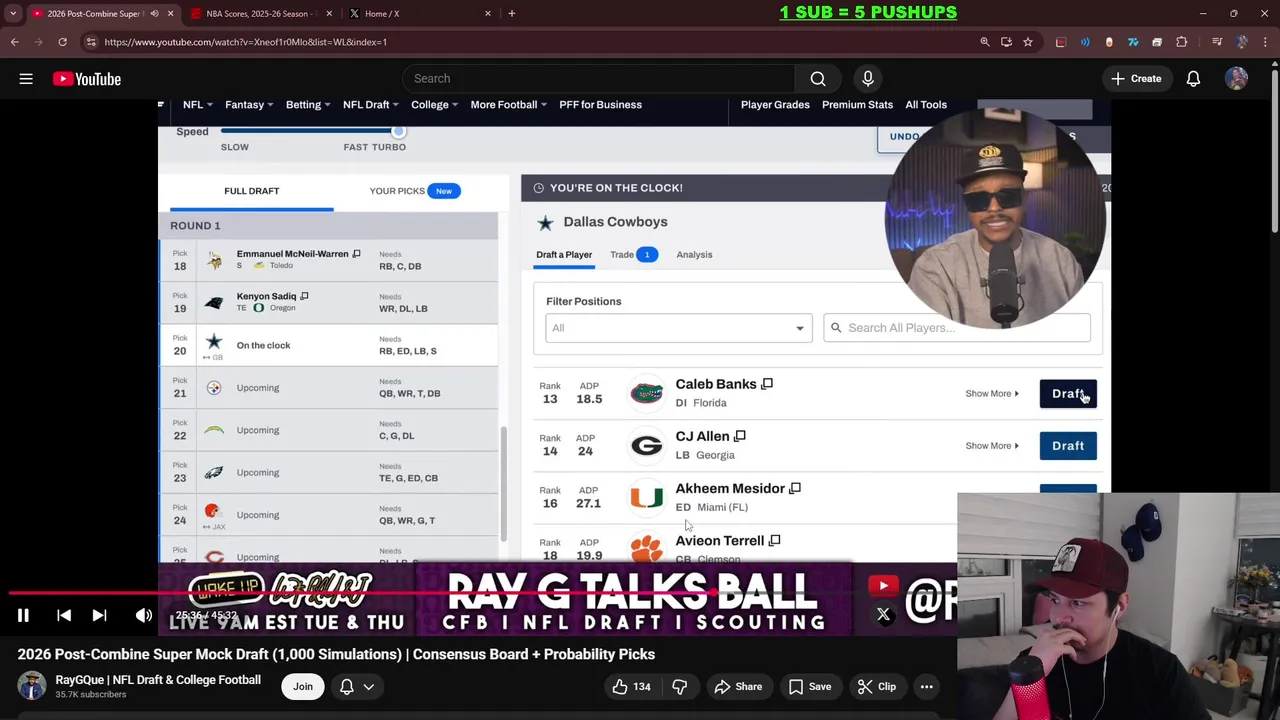Dislike the video with thumbs down
The image size is (1280, 720).
click(680, 687)
